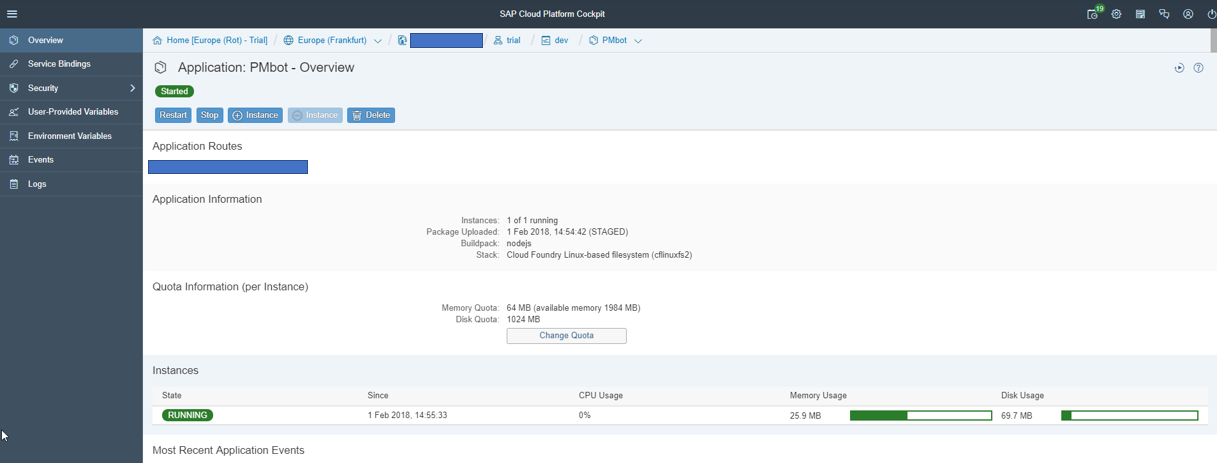Click the Change Quota button
This screenshot has width=1217, height=463.
point(567,336)
